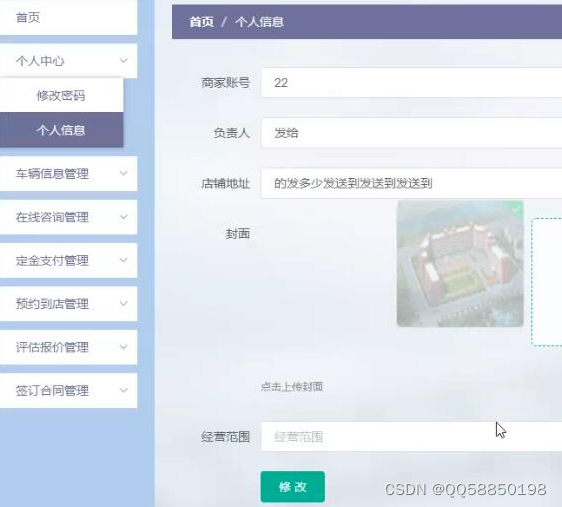Focus the 商家账号 input field

(x=411, y=82)
